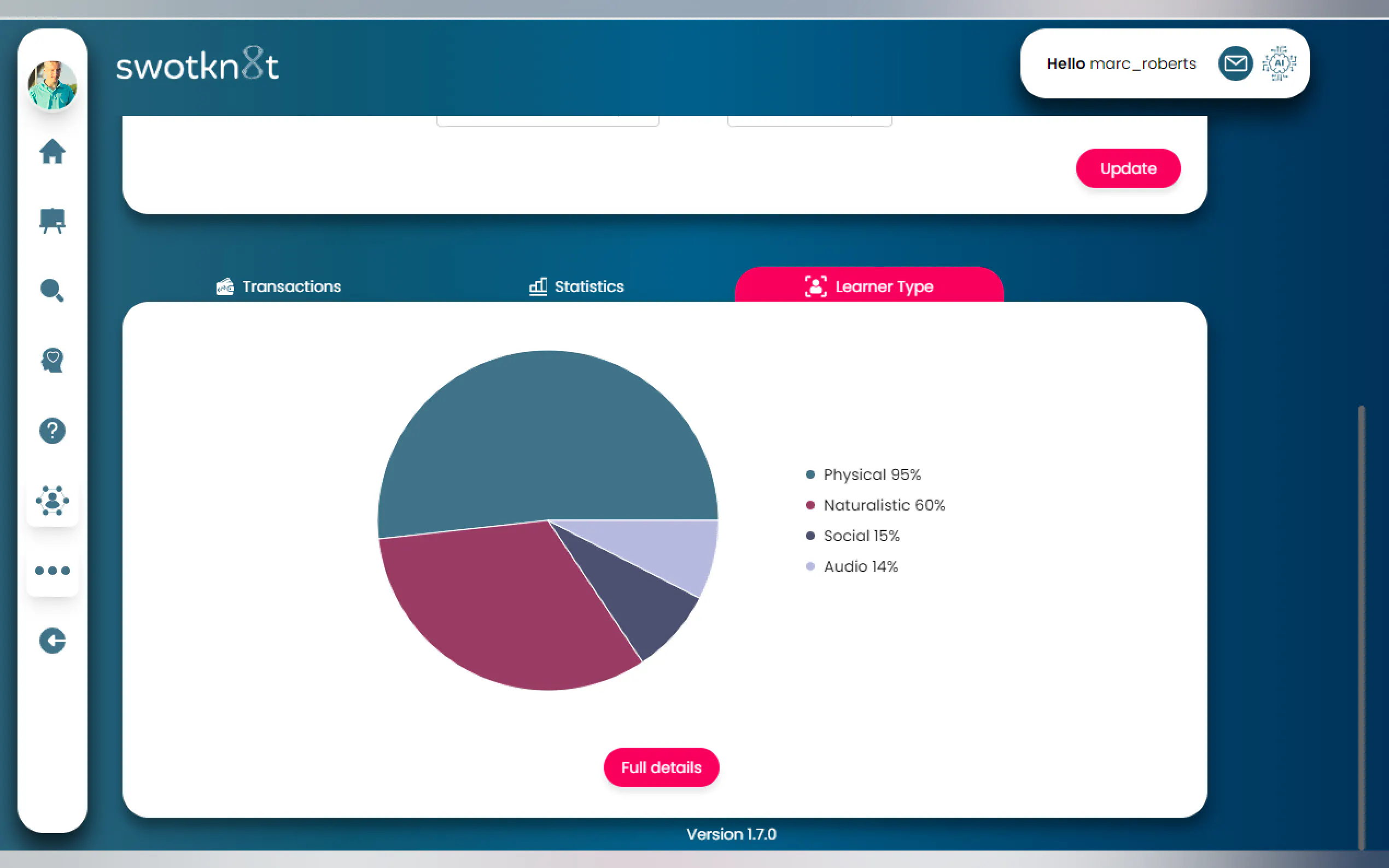
Task: Click the home icon in sidebar
Action: click(x=52, y=152)
